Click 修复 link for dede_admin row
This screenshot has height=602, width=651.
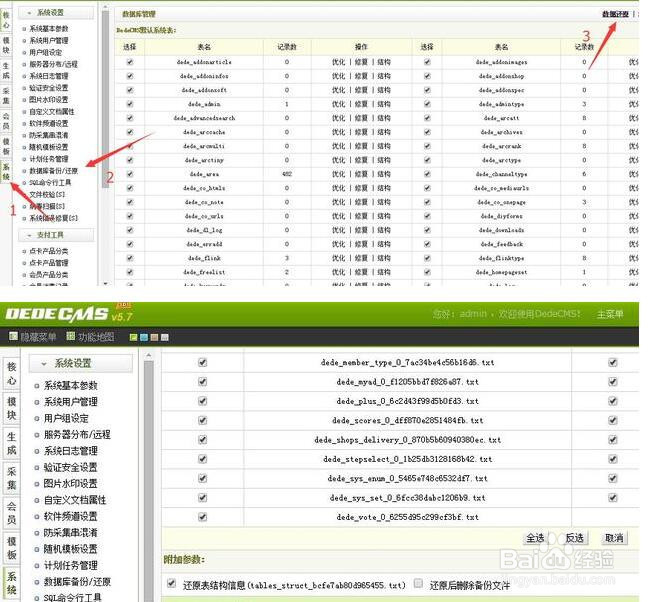click(x=361, y=104)
